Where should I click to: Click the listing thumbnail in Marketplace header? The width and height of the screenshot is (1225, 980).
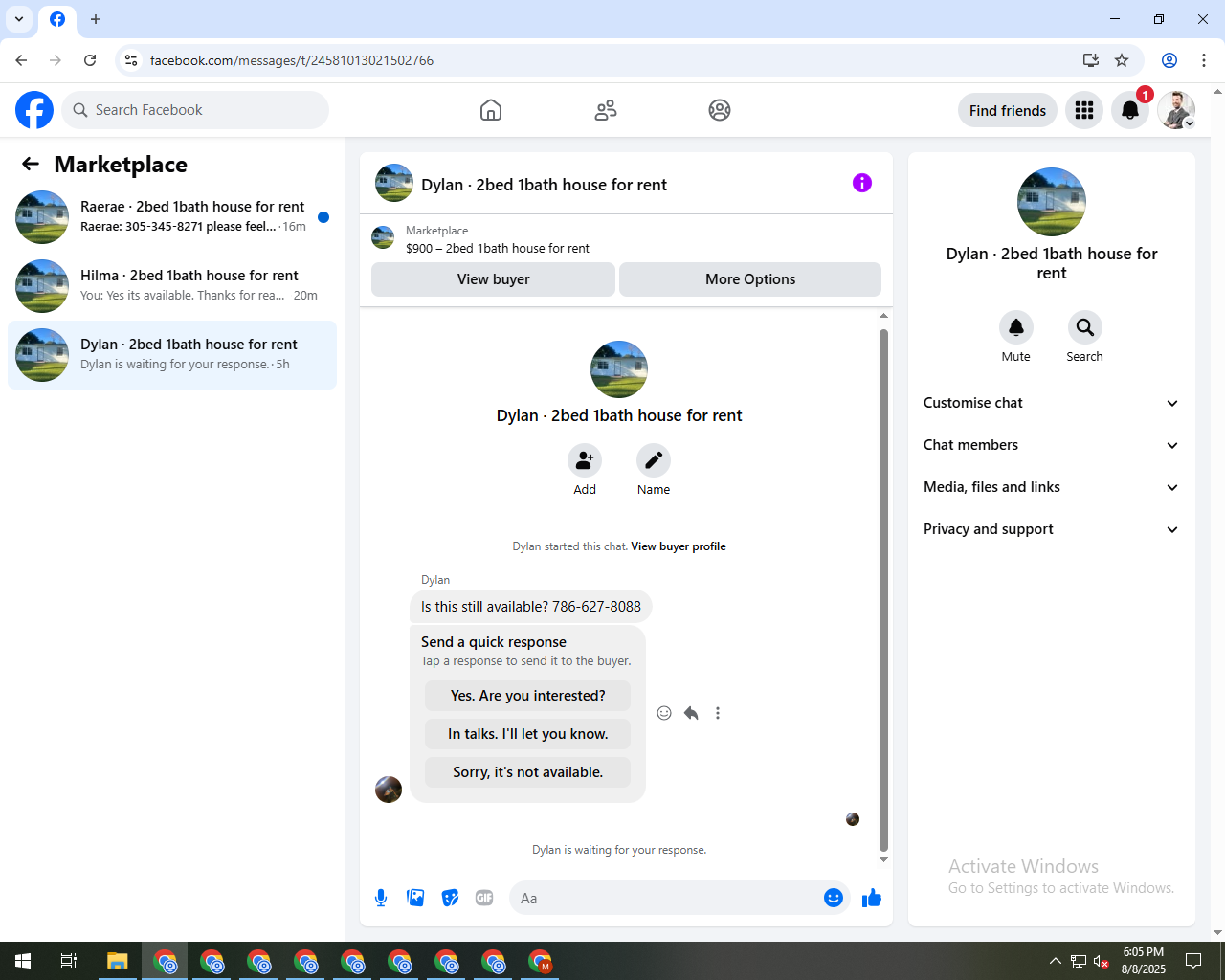click(383, 237)
